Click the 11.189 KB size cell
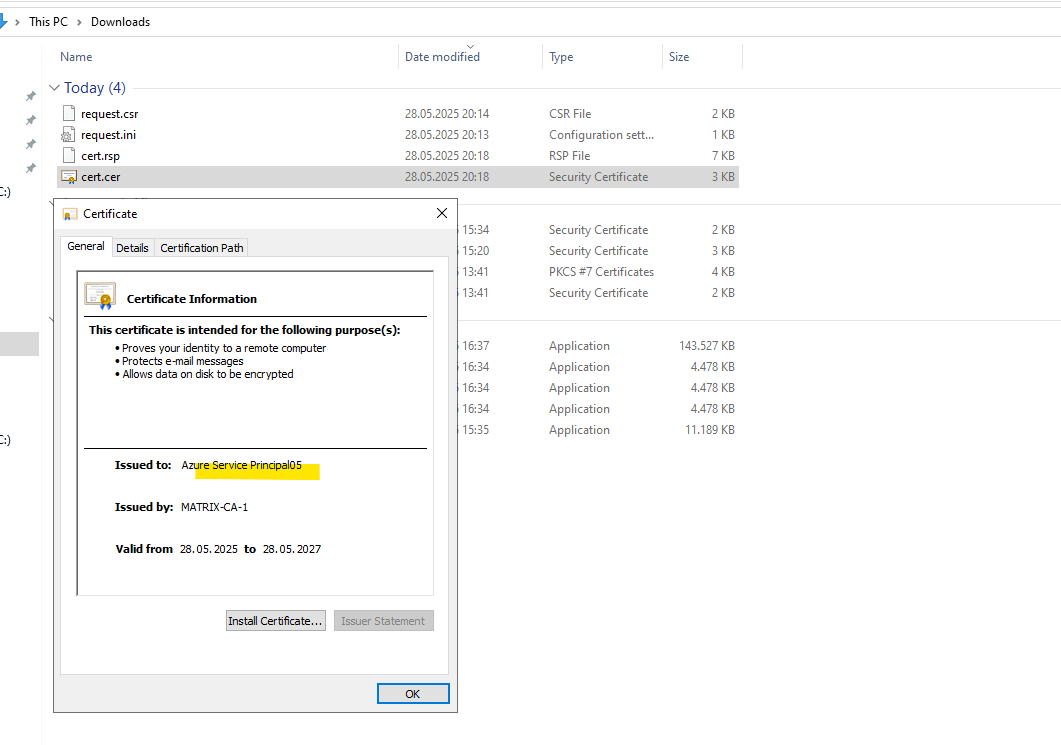The height and width of the screenshot is (745, 1061). 709,430
